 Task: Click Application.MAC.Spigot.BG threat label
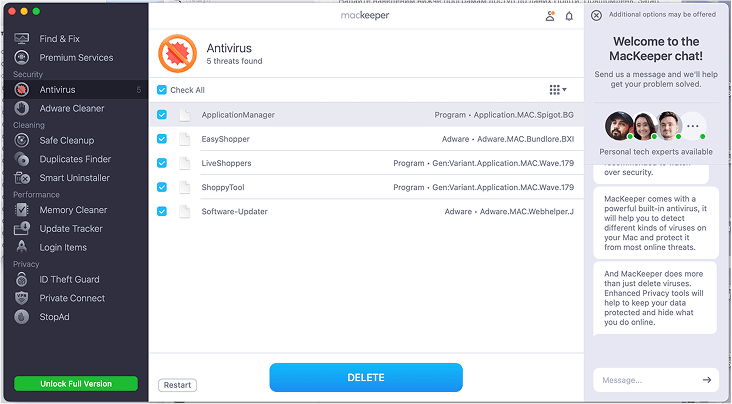(524, 115)
